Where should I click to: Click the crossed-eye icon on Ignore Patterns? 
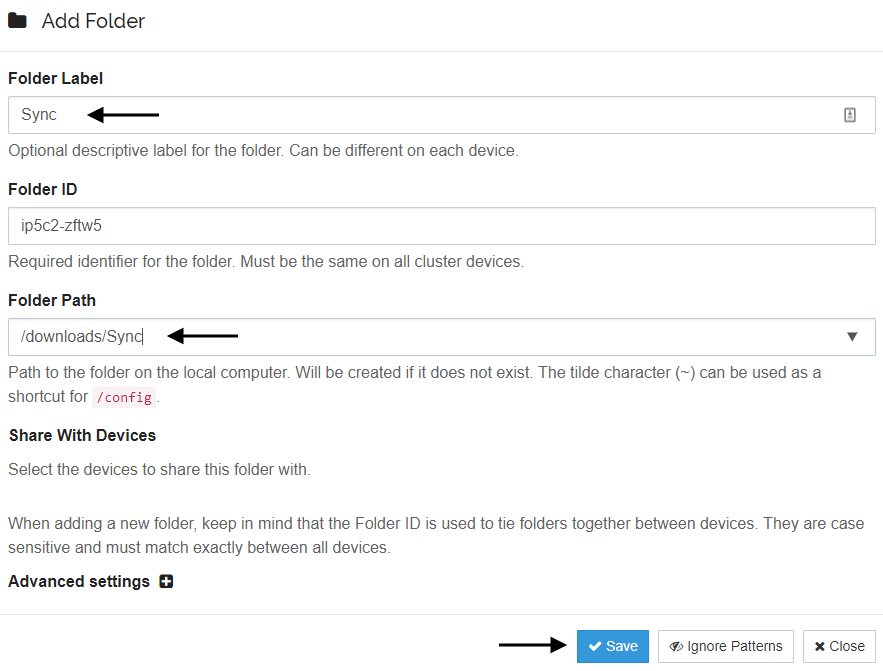[x=676, y=646]
